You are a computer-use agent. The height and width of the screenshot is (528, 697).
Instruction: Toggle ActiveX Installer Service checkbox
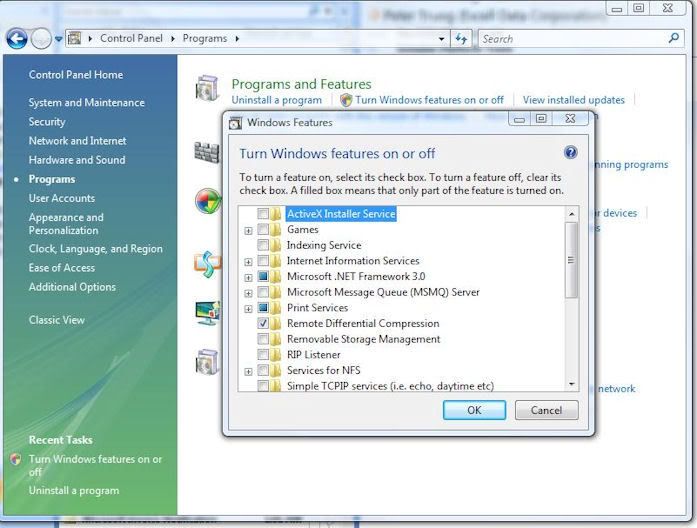pyautogui.click(x=263, y=214)
